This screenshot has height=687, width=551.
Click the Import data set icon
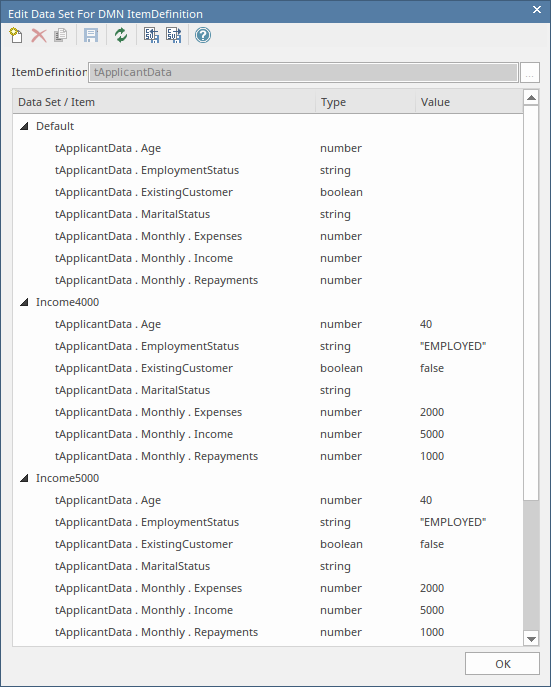coord(152,35)
